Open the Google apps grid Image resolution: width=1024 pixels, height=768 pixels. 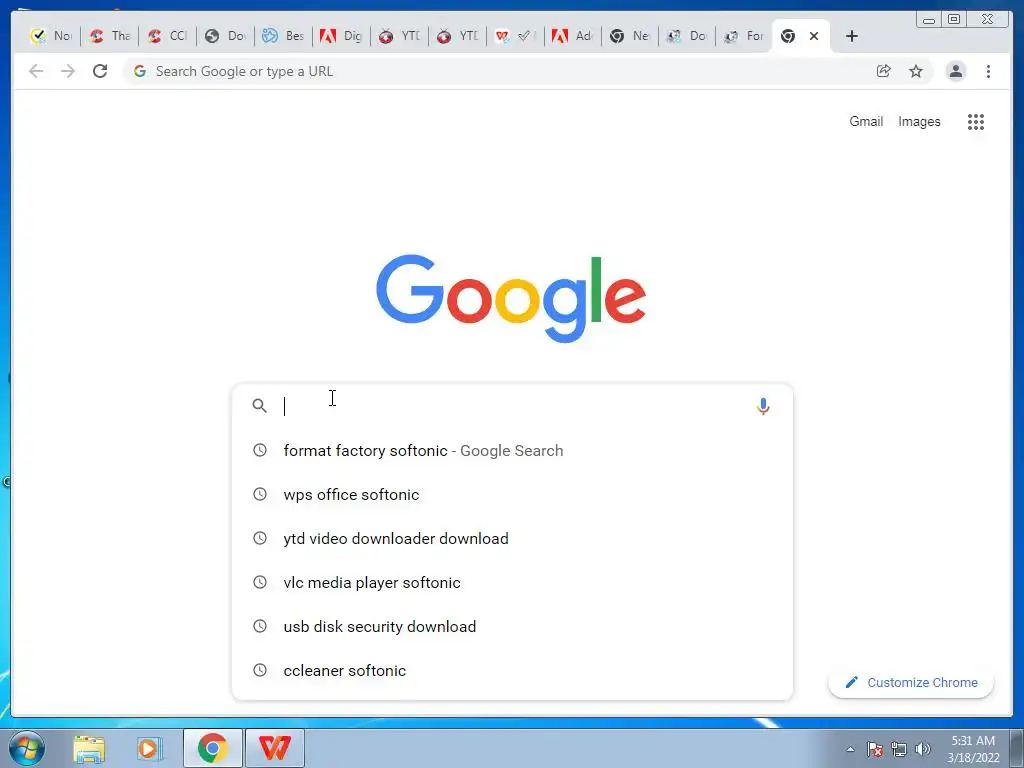[x=976, y=121]
